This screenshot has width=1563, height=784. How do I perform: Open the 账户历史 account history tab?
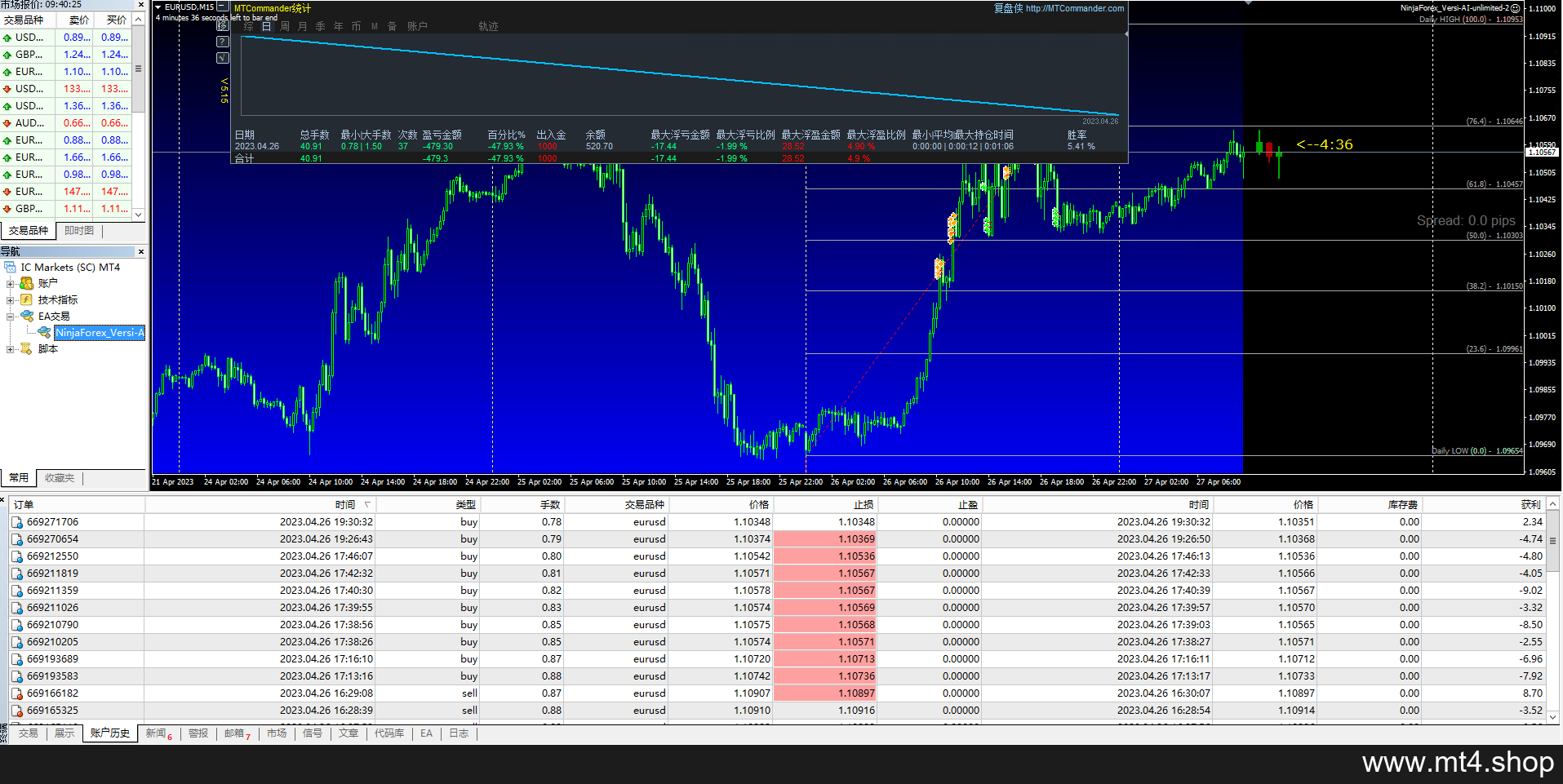tap(110, 733)
